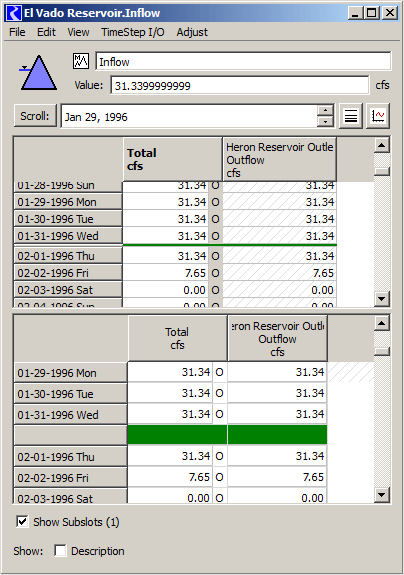Open the plot chart icon button
The height and width of the screenshot is (575, 404).
tap(378, 116)
